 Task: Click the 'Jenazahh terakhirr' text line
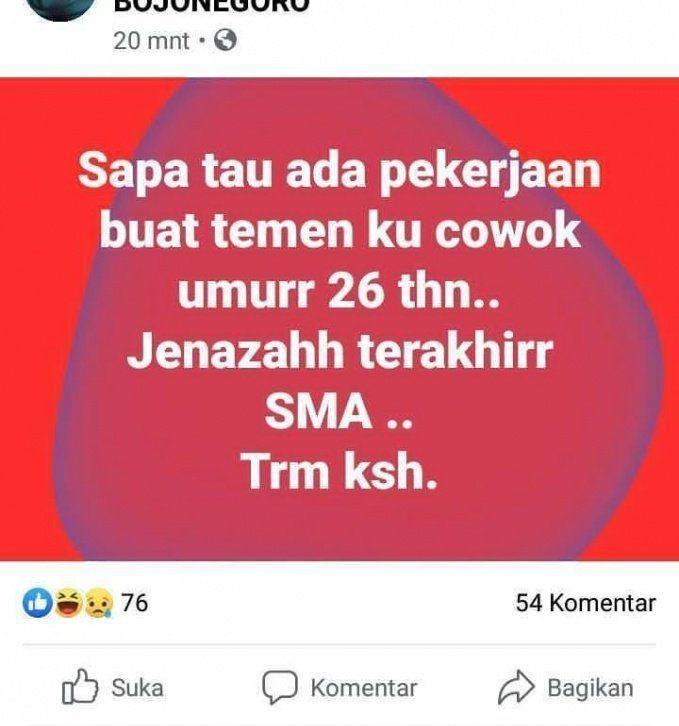(x=340, y=351)
